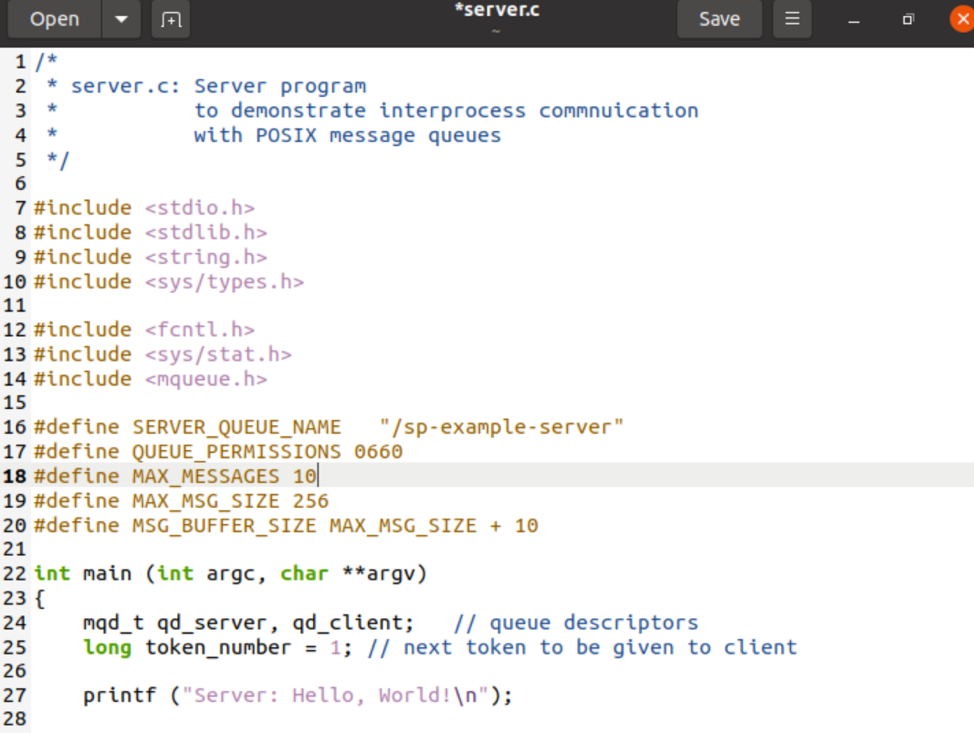Maximize the editor window
The width and height of the screenshot is (974, 733).
(x=908, y=19)
